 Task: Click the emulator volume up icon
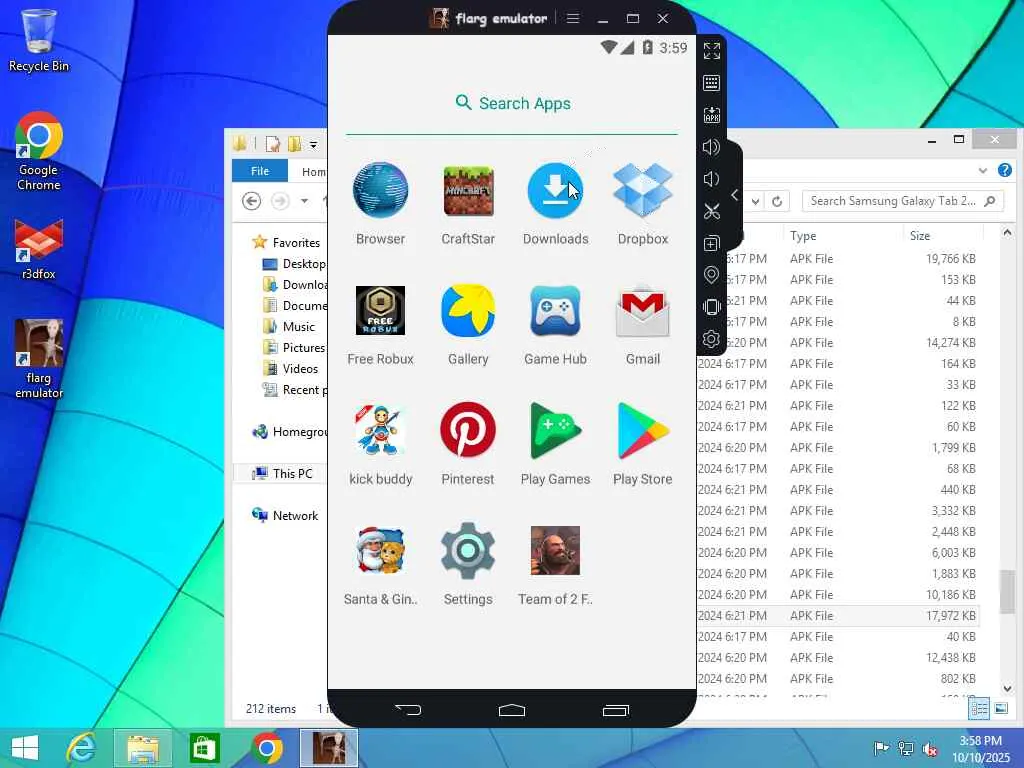click(711, 147)
